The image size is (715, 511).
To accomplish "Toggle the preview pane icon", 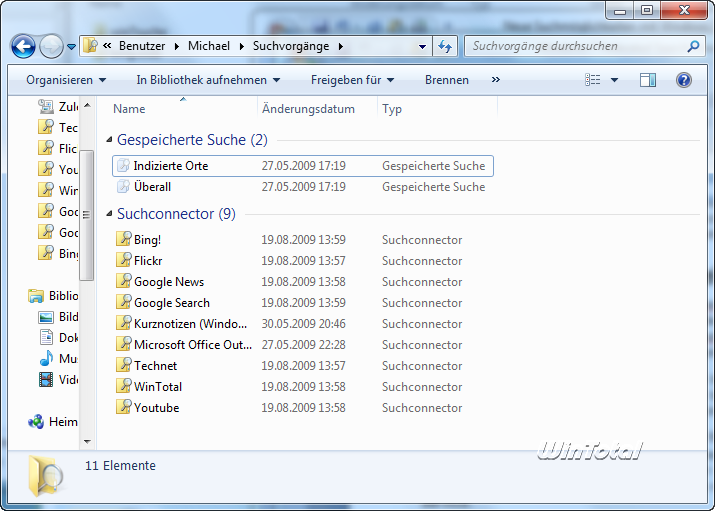I will pyautogui.click(x=648, y=80).
